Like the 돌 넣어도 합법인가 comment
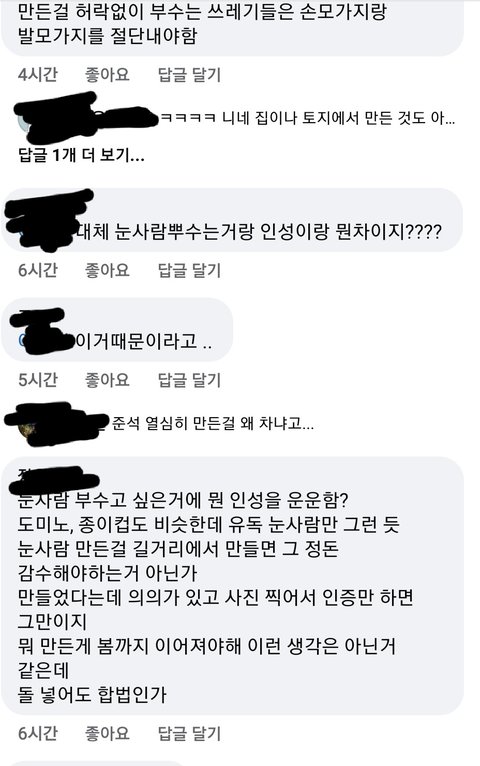The image size is (480, 766). coord(107,733)
